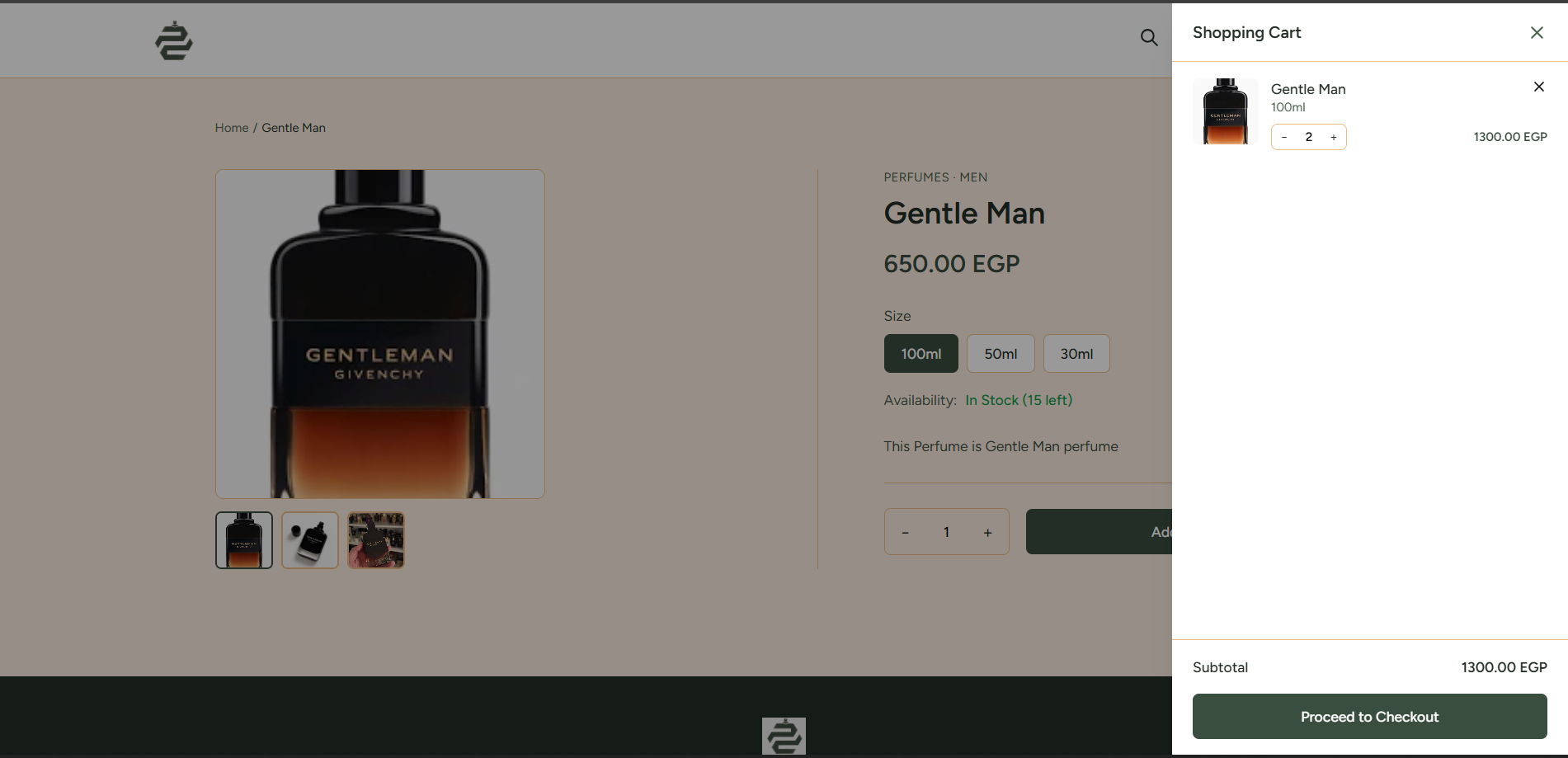Select the 50ml size option
This screenshot has height=758, width=1568.
point(1001,354)
